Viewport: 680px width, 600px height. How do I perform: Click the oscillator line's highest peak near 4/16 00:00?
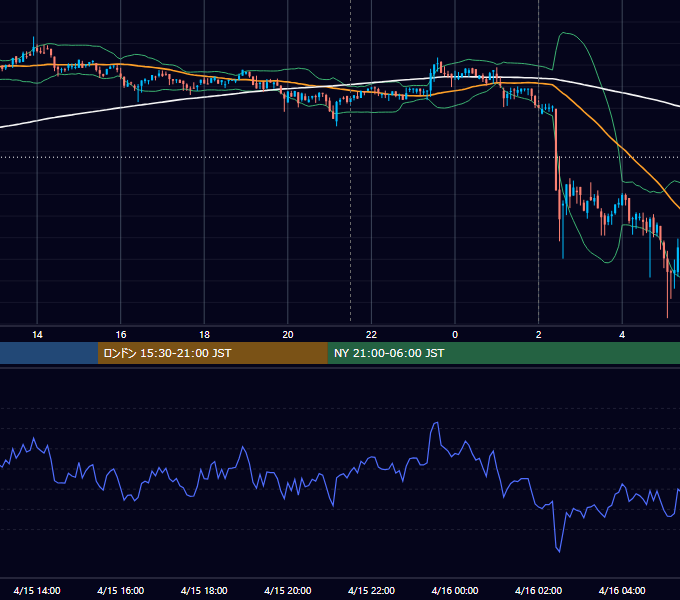coord(436,423)
